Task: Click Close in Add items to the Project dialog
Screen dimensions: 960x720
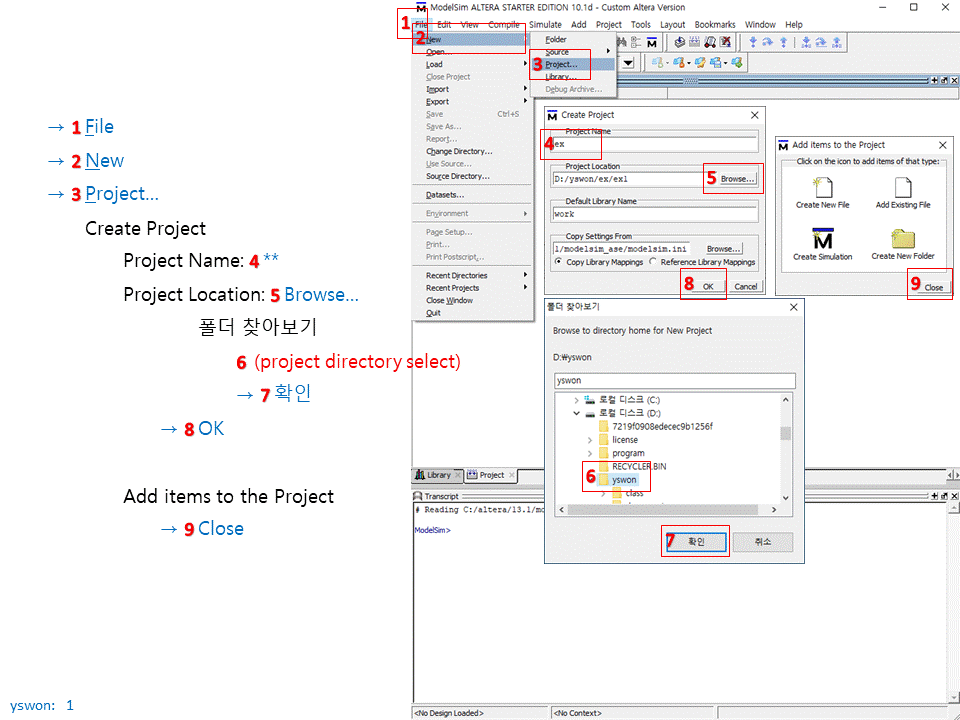Action: [x=934, y=287]
